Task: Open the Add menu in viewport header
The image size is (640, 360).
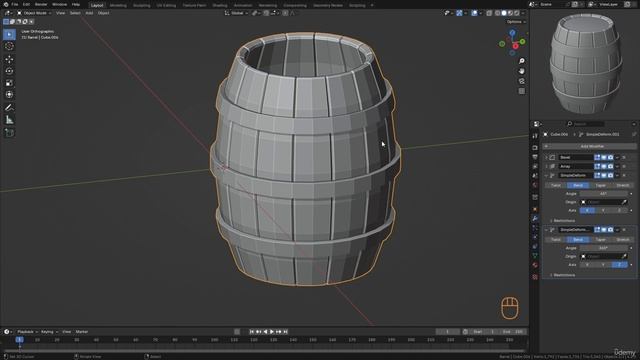Action: click(89, 13)
